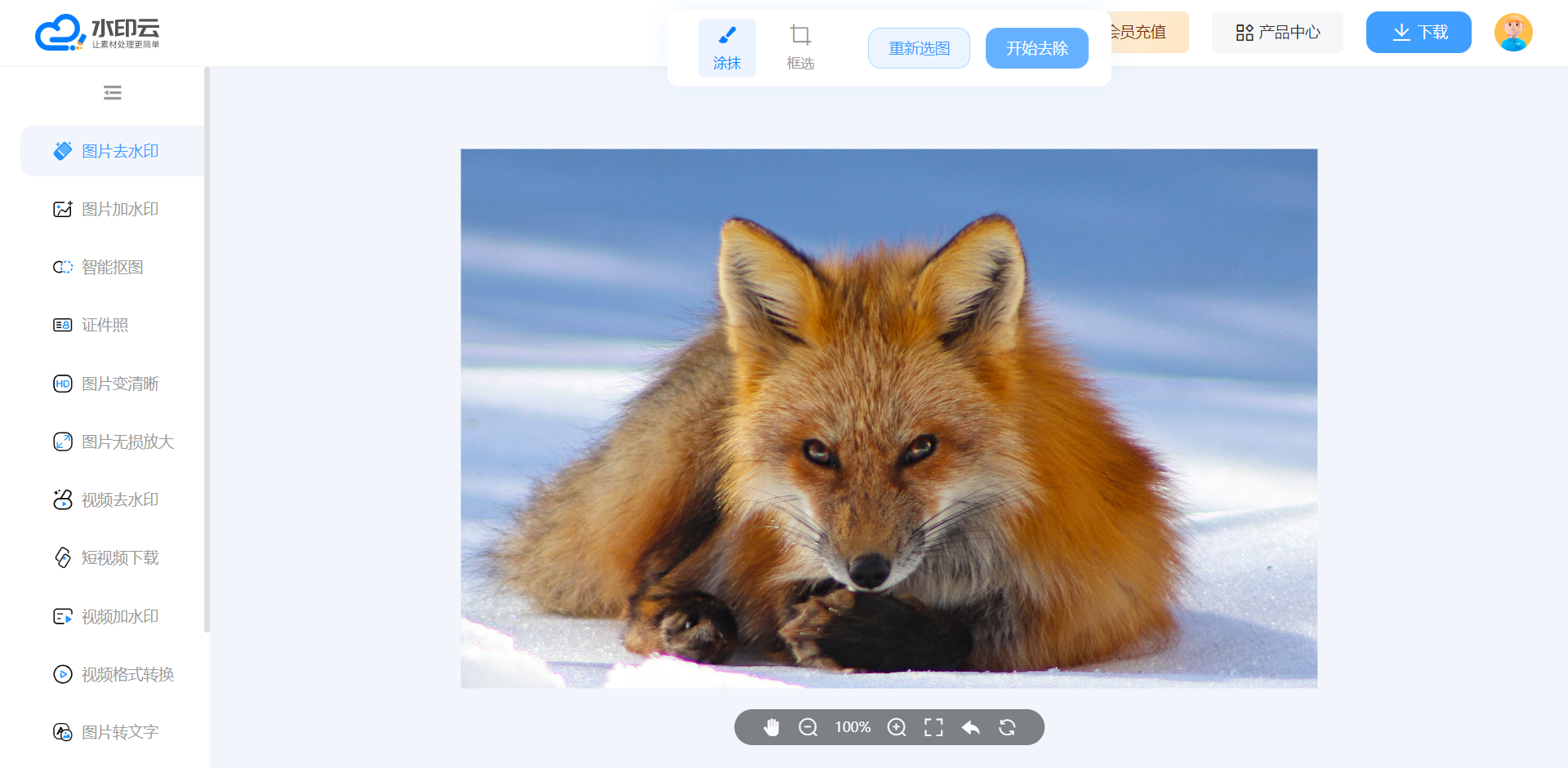This screenshot has width=1568, height=768.
Task: Open the user avatar profile
Action: [1513, 33]
